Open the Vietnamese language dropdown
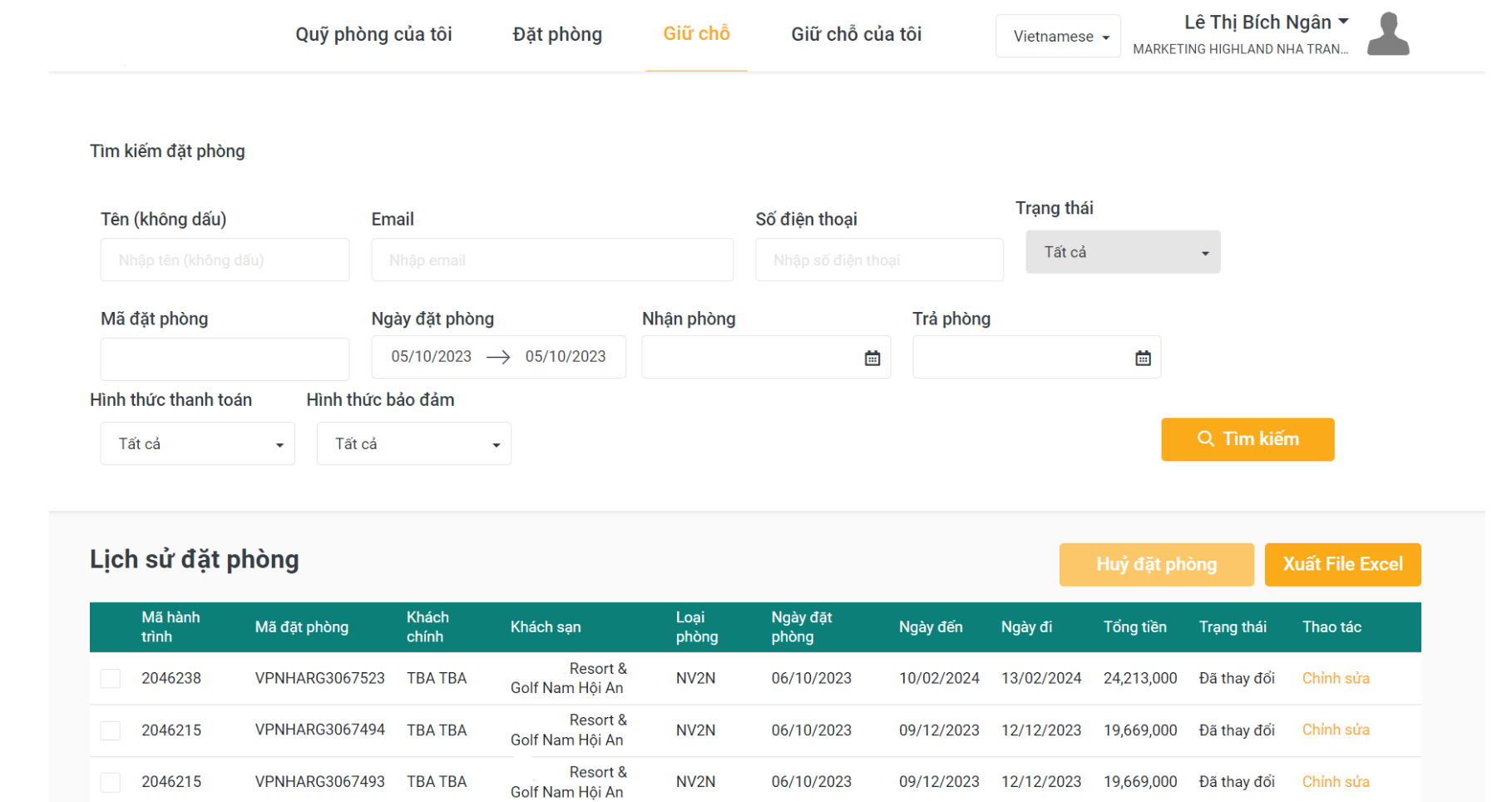 coord(1058,37)
